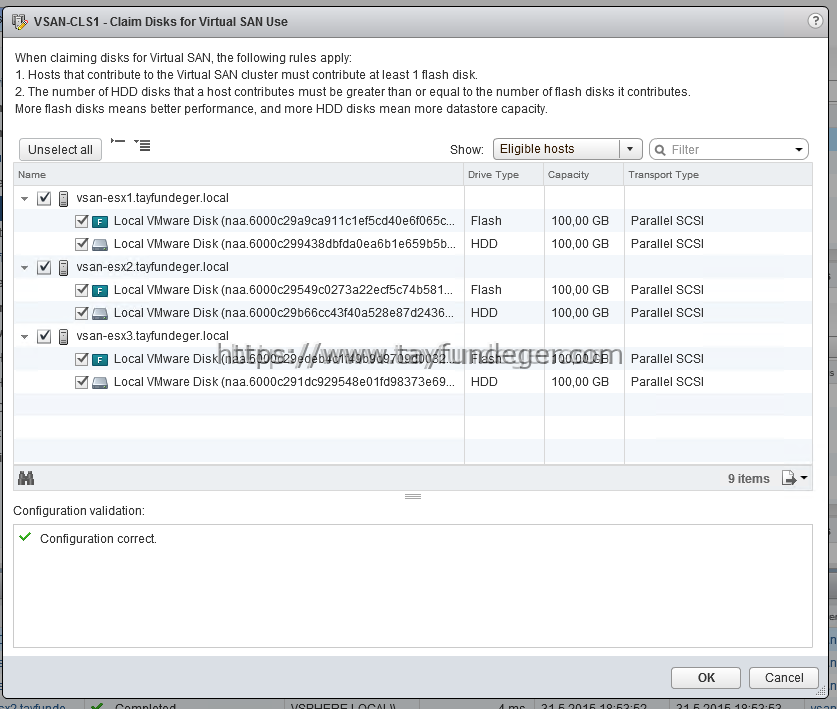
Task: Select disk row naa.6000c29a9ca911c1ef5cd40e6f065c
Action: [x=413, y=221]
